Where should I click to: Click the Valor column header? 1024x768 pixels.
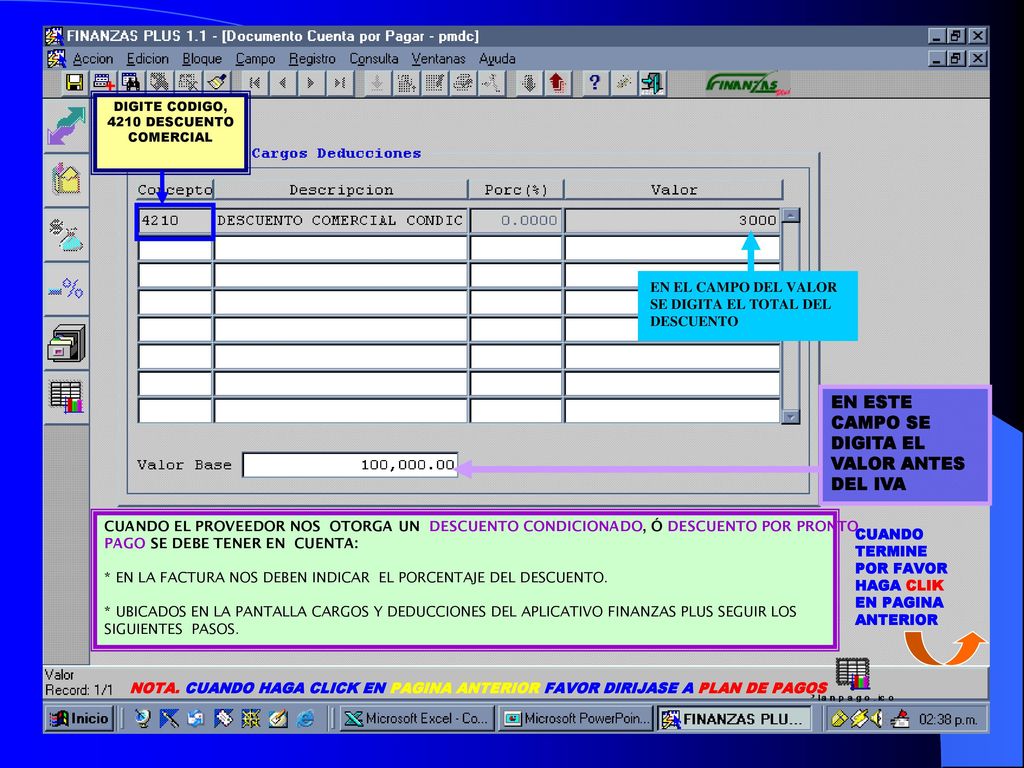pos(673,190)
